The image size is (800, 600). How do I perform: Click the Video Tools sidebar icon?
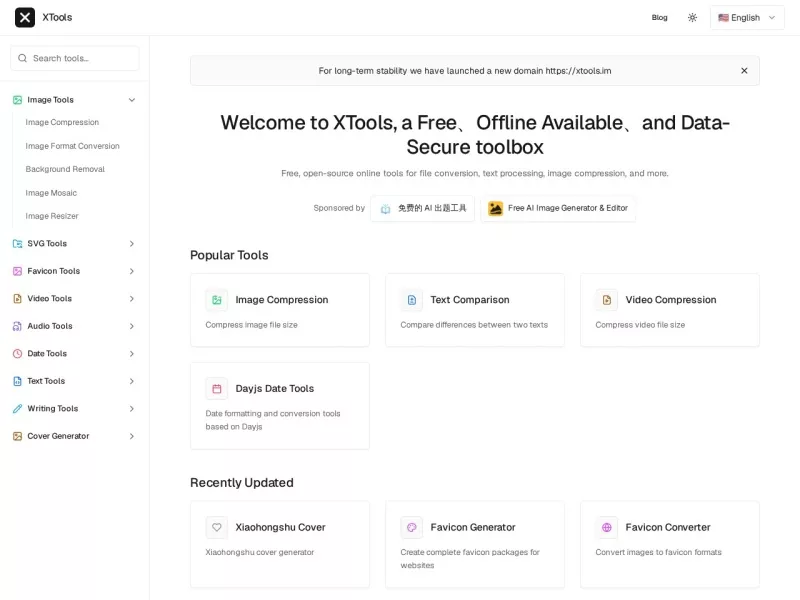click(x=17, y=298)
